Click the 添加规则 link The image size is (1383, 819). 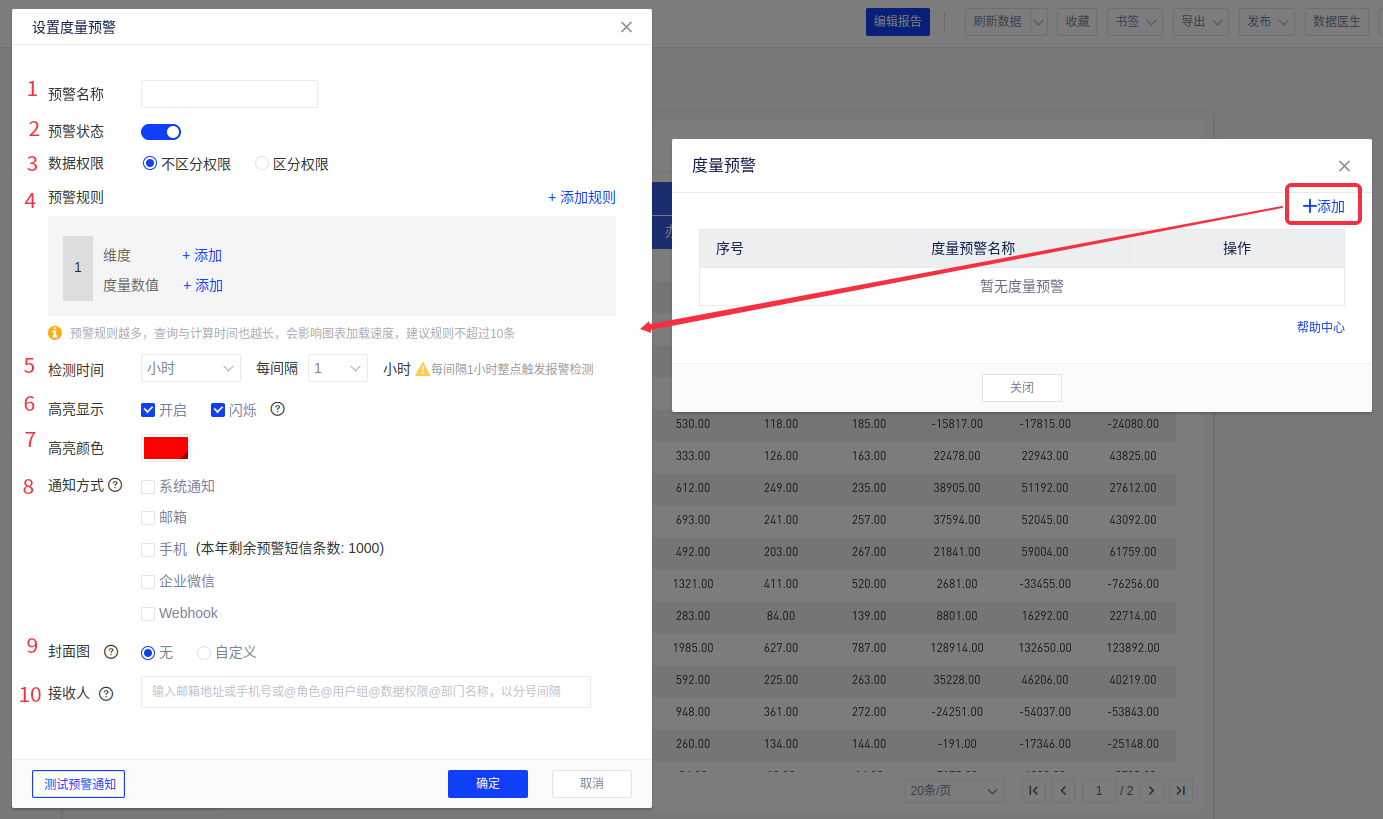582,198
